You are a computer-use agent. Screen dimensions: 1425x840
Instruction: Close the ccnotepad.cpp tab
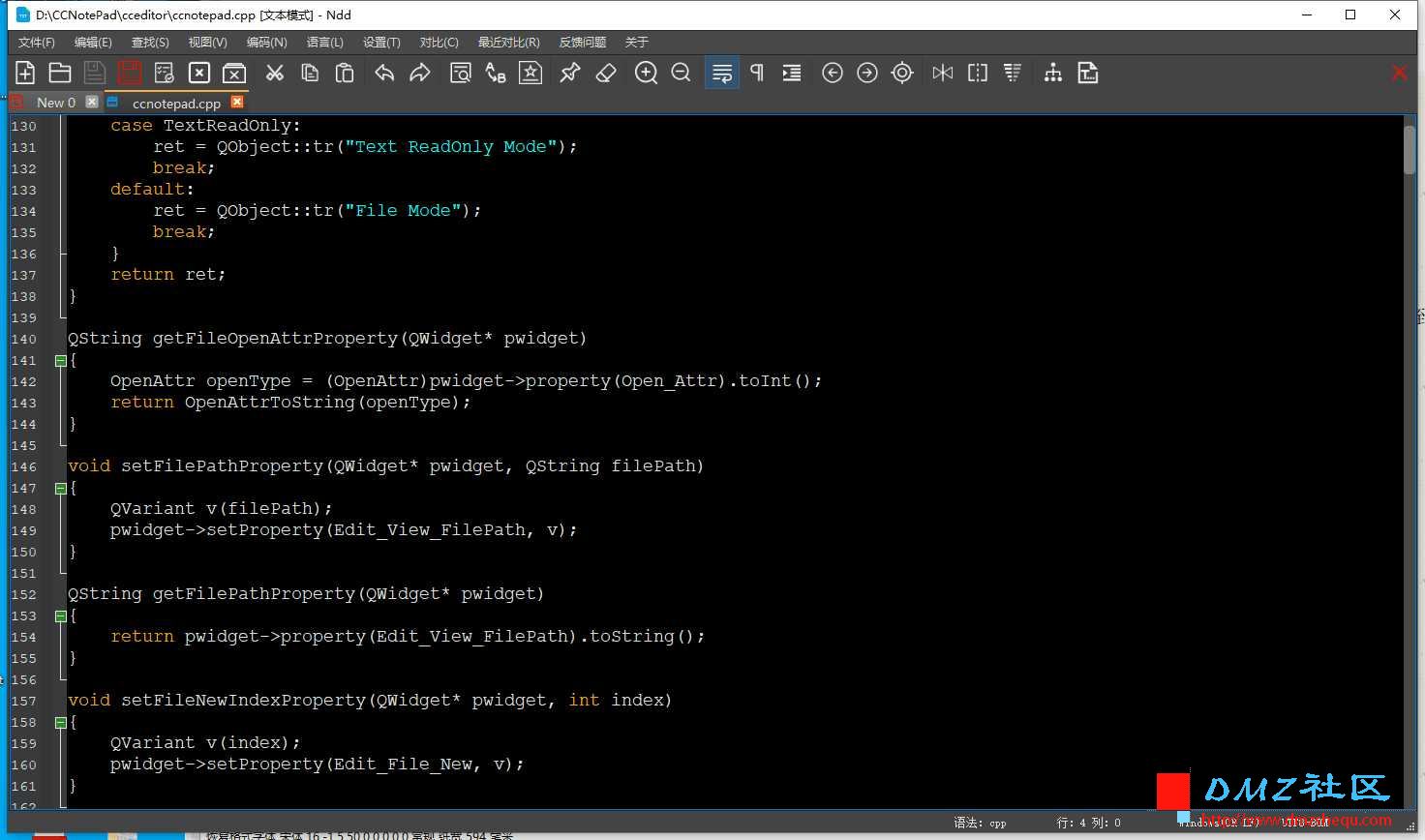(x=237, y=102)
